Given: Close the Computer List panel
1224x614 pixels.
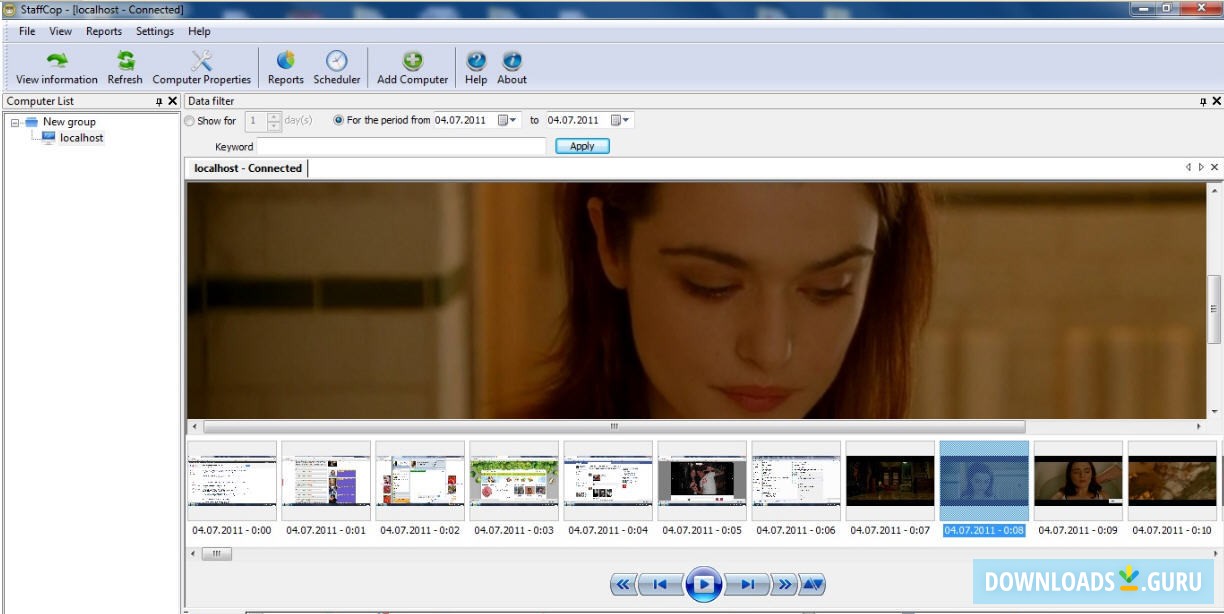Looking at the screenshot, I should point(173,101).
